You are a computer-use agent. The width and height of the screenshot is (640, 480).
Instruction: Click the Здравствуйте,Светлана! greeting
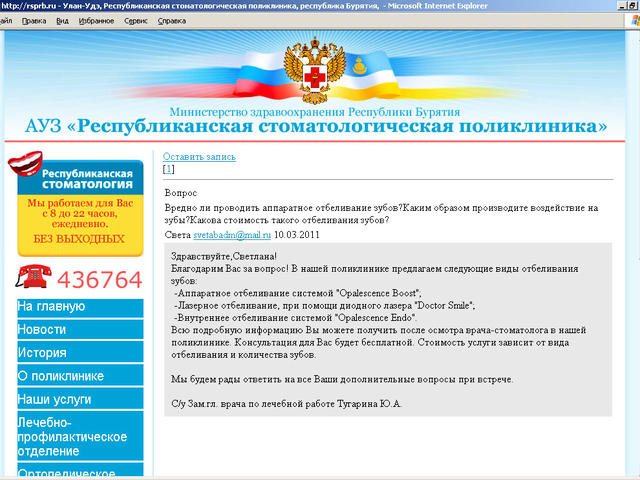click(x=224, y=256)
